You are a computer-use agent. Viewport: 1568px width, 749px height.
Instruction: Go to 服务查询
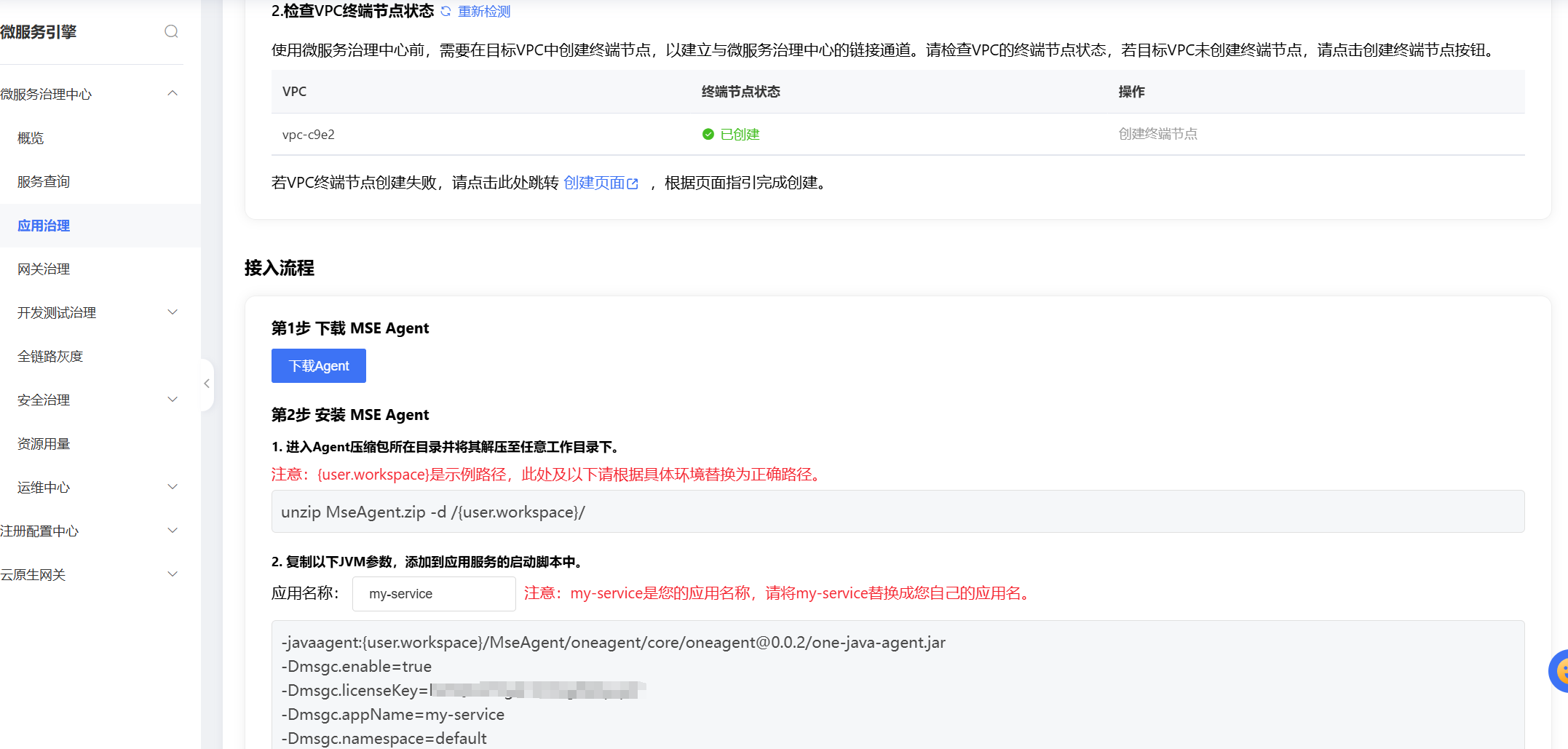(44, 182)
